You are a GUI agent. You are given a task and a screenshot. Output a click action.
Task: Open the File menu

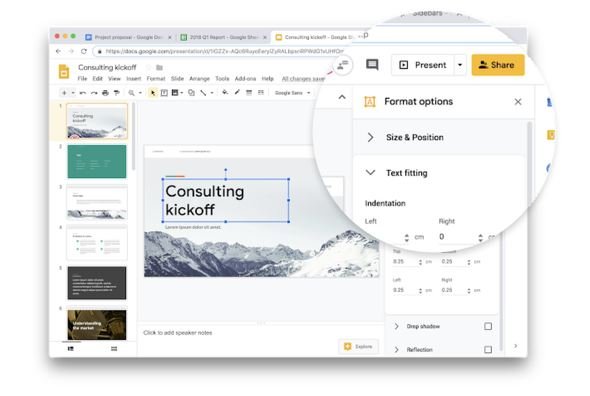tap(82, 79)
